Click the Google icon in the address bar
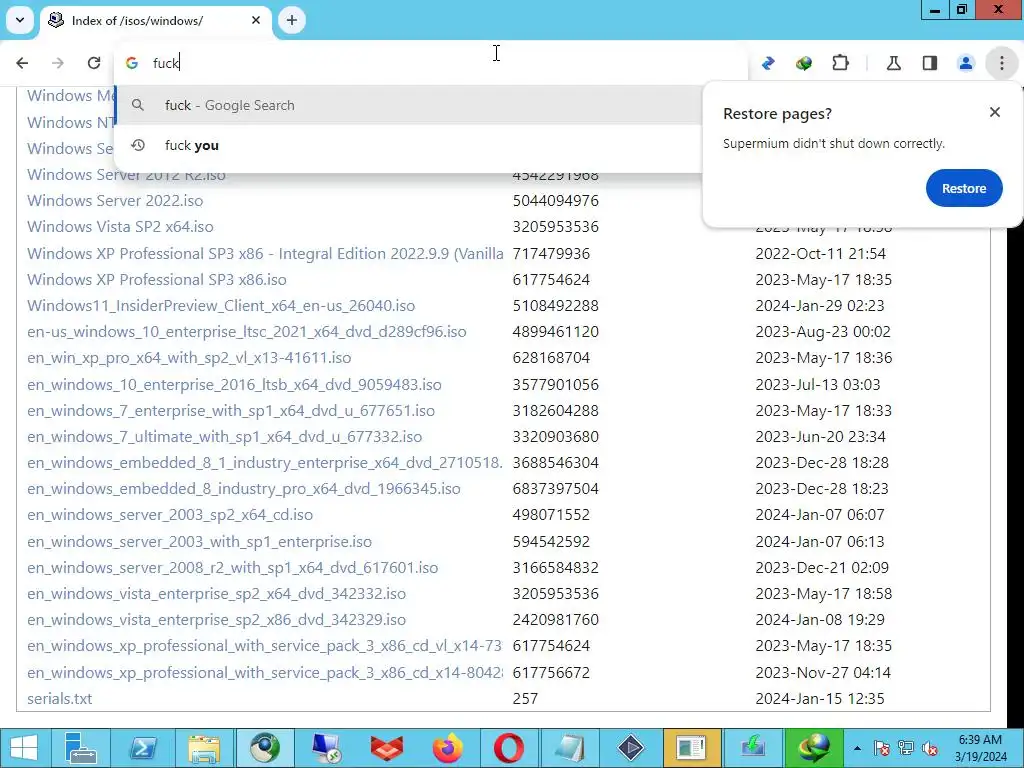1024x768 pixels. [132, 63]
